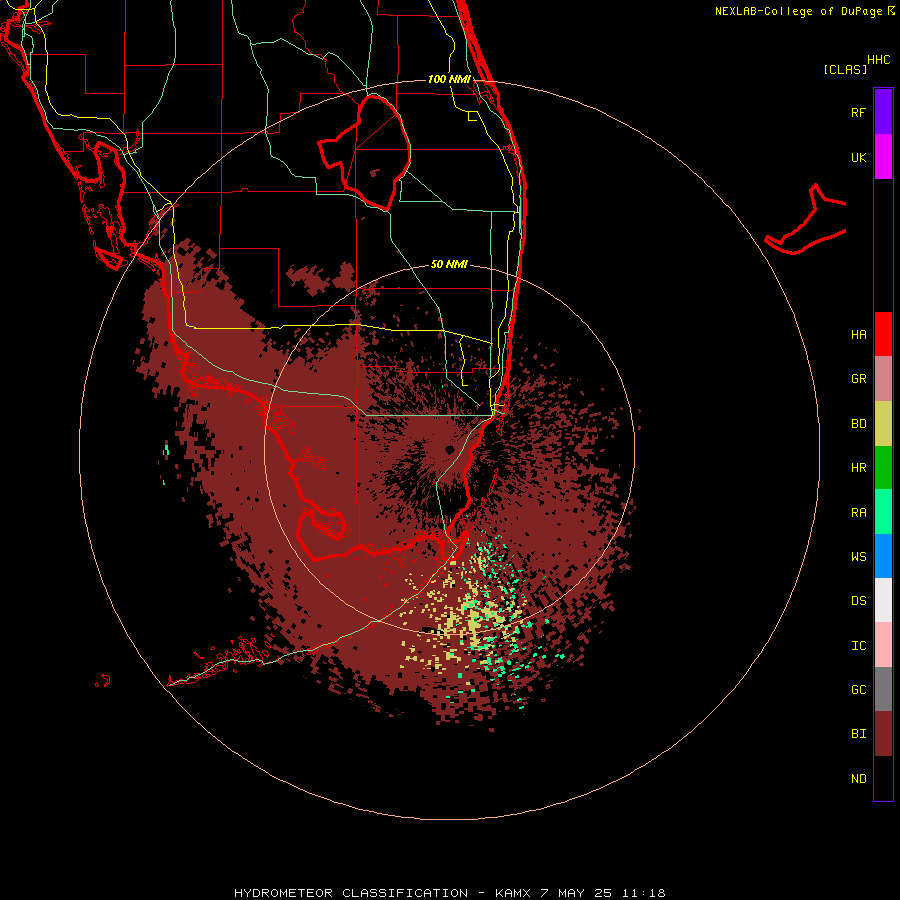Click the HHC product label

(x=879, y=60)
